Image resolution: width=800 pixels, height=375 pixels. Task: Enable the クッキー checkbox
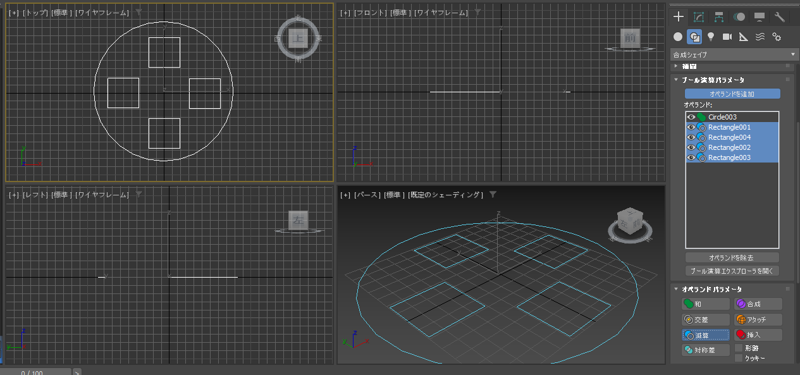tap(738, 358)
